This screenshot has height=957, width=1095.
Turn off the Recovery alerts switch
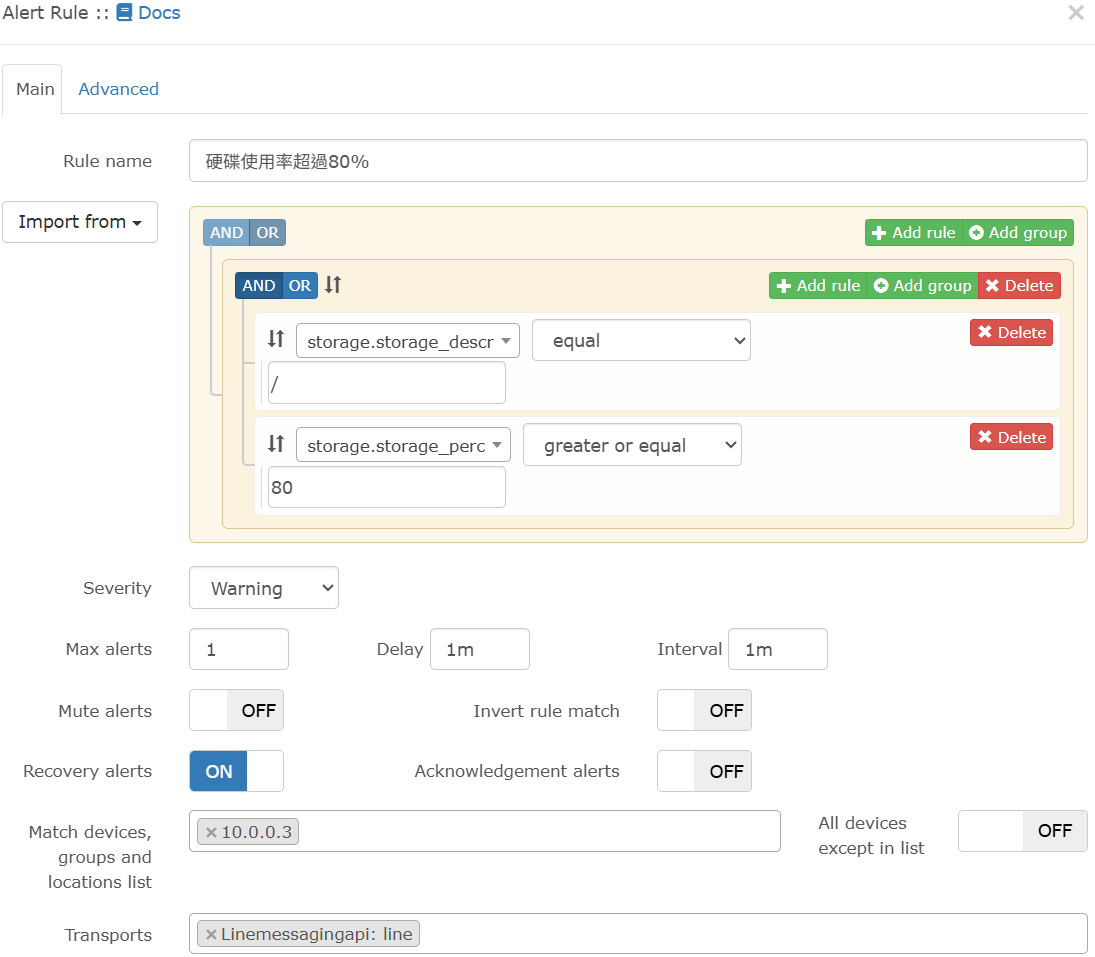pyautogui.click(x=236, y=771)
